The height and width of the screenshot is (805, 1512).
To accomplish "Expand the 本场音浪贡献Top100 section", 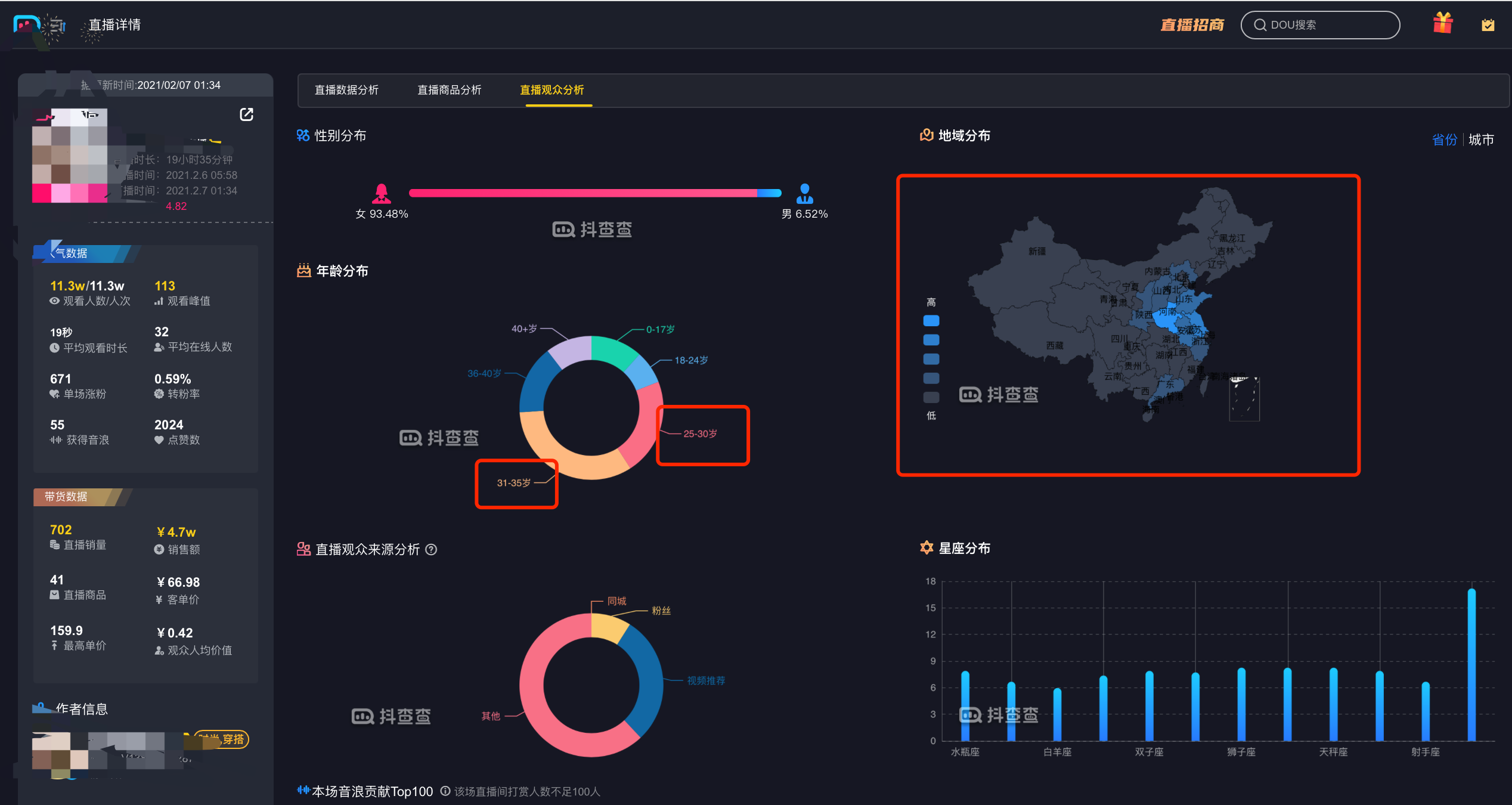I will point(373,791).
